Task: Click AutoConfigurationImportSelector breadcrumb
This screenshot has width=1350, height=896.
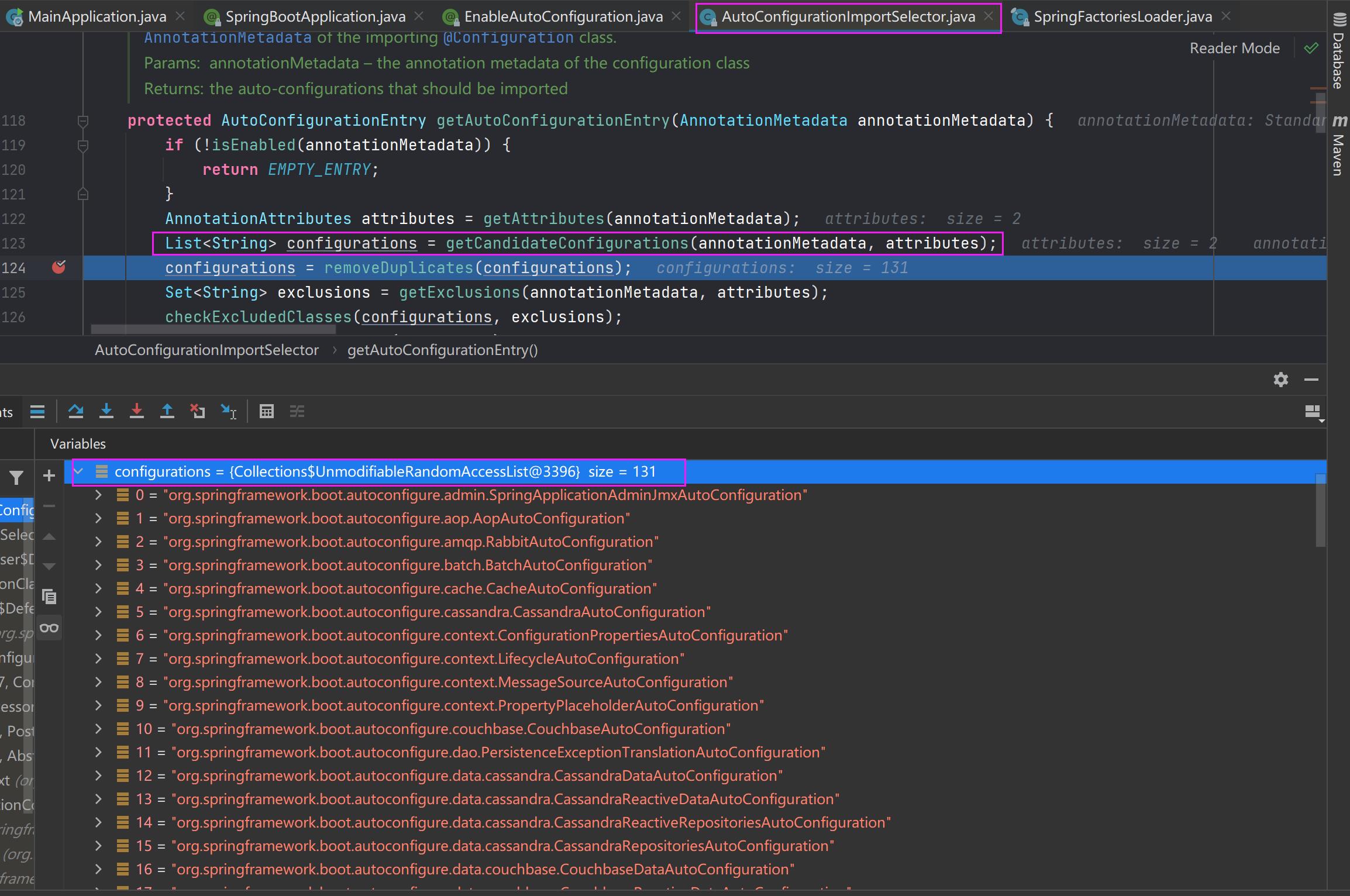Action: tap(206, 350)
